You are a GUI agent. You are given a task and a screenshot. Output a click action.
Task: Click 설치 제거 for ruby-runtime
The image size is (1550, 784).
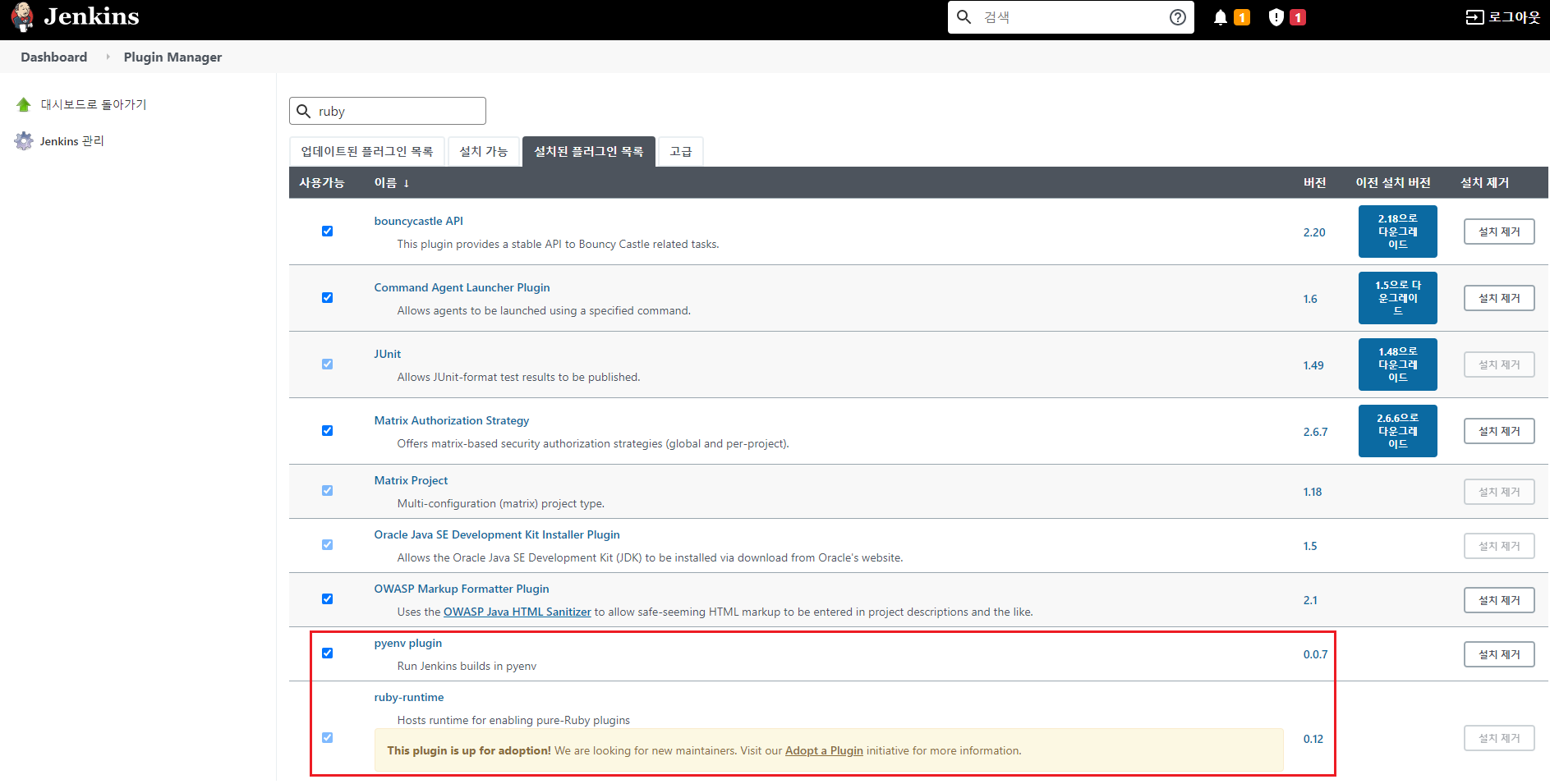tap(1499, 738)
